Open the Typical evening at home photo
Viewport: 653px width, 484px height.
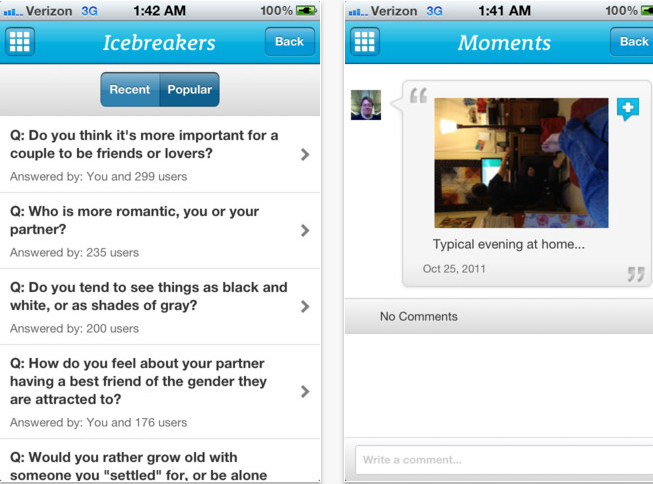pos(521,163)
